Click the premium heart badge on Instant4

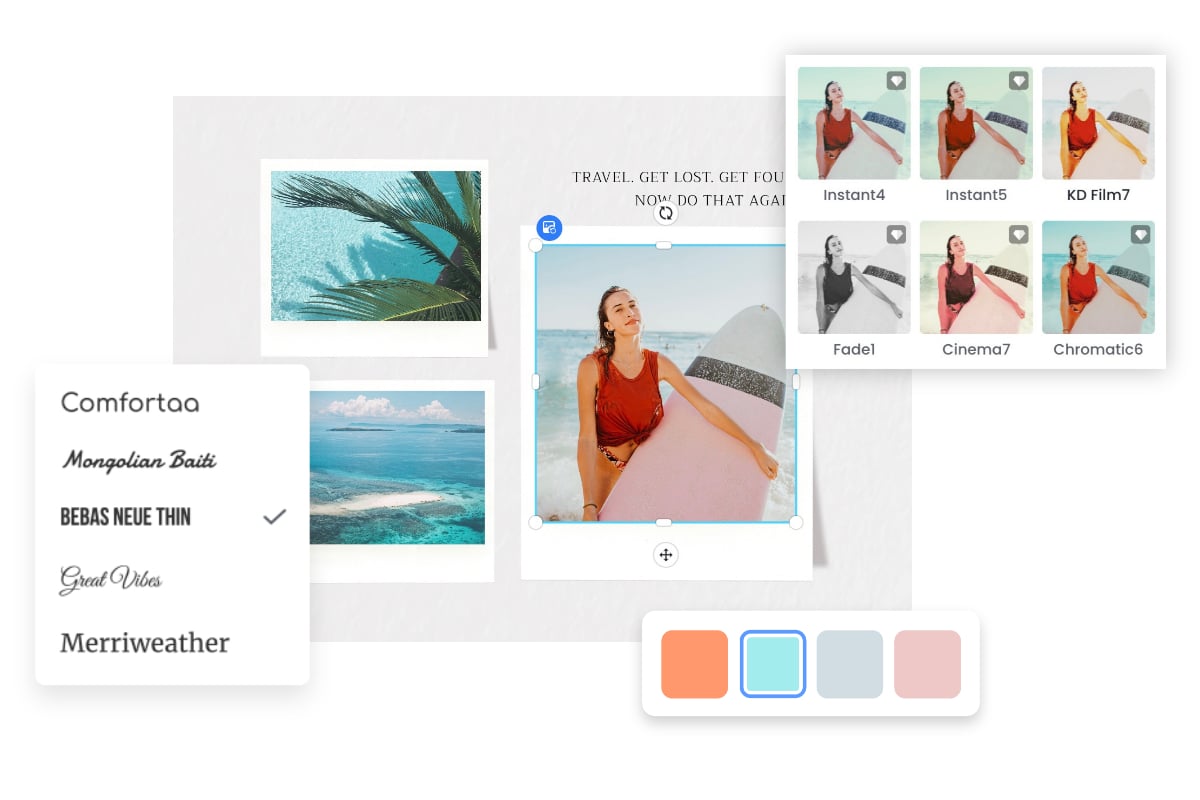[x=896, y=81]
